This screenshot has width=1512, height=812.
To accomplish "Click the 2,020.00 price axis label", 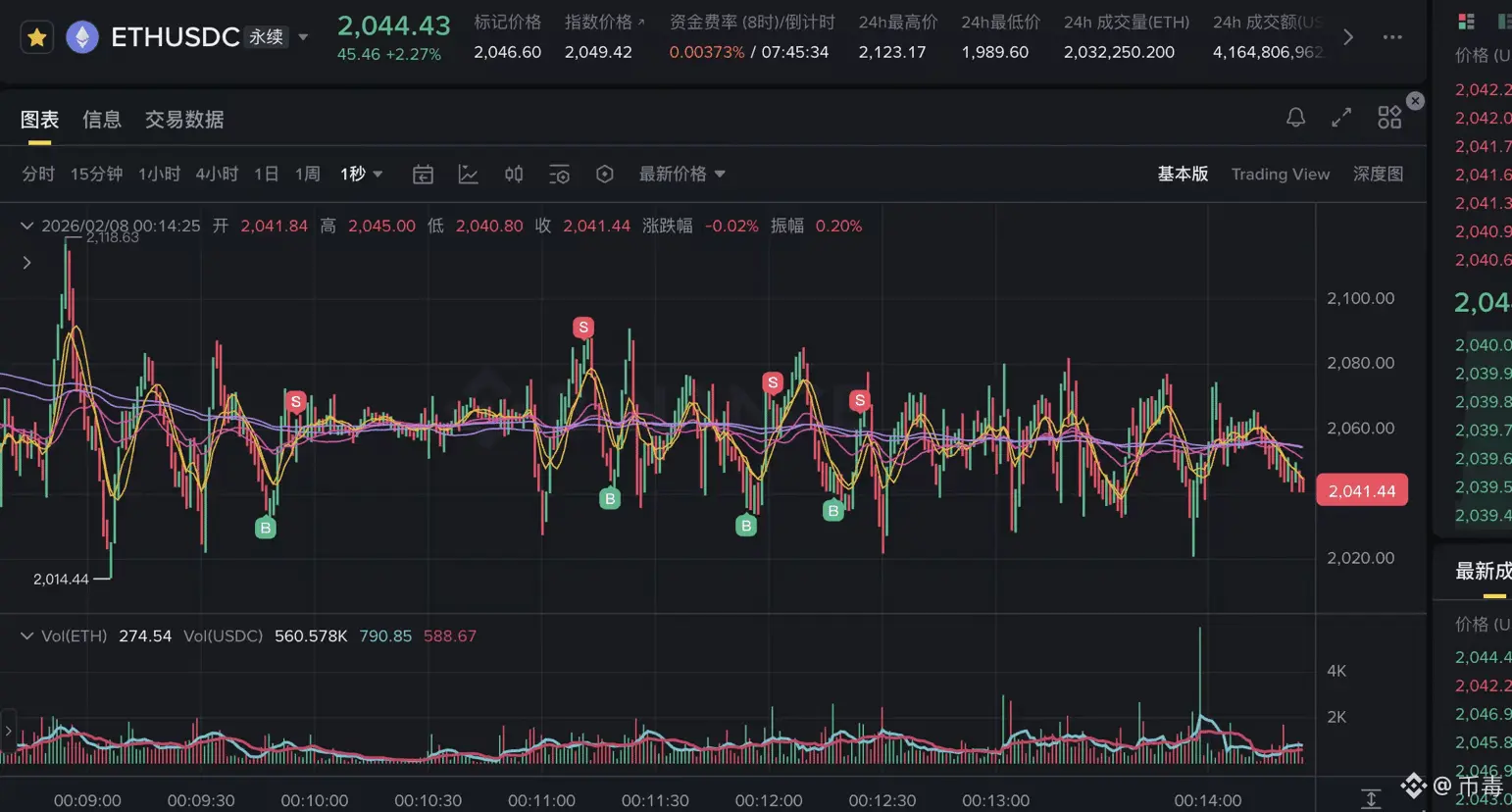I will [1360, 558].
